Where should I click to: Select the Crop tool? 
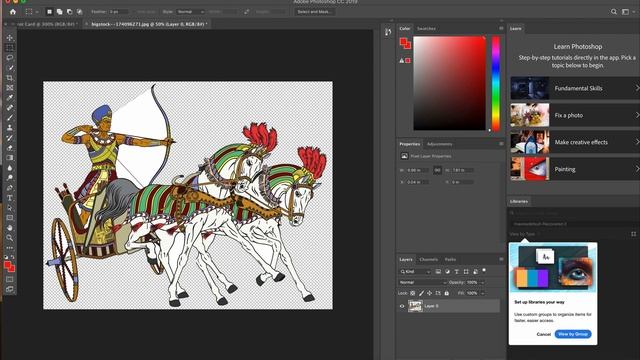coord(10,78)
